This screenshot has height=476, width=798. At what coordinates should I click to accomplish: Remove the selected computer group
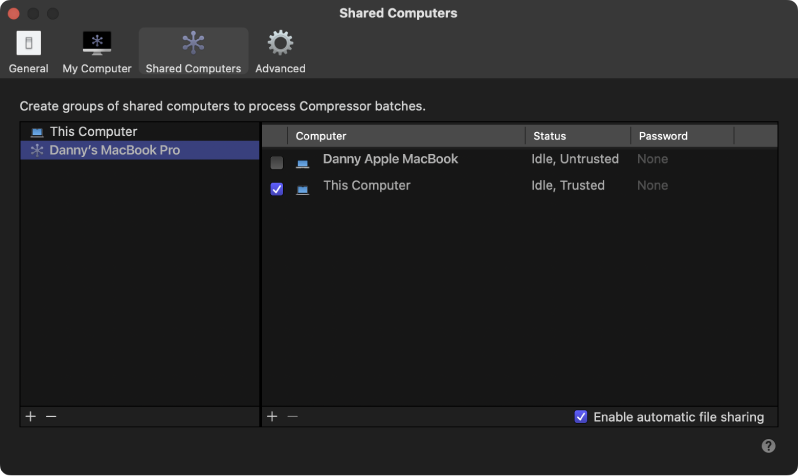tap(51, 416)
